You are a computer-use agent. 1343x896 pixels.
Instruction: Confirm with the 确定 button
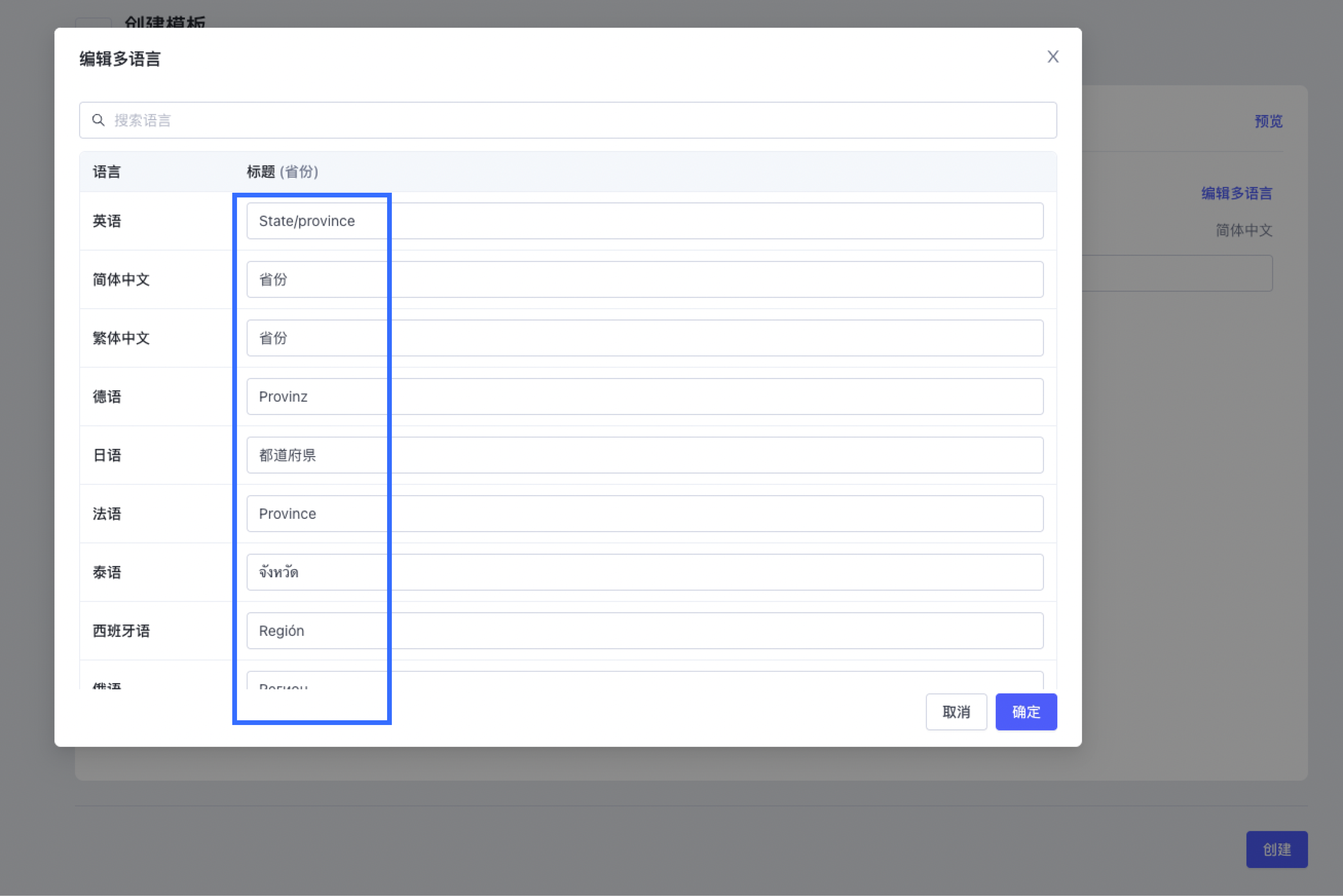tap(1026, 712)
